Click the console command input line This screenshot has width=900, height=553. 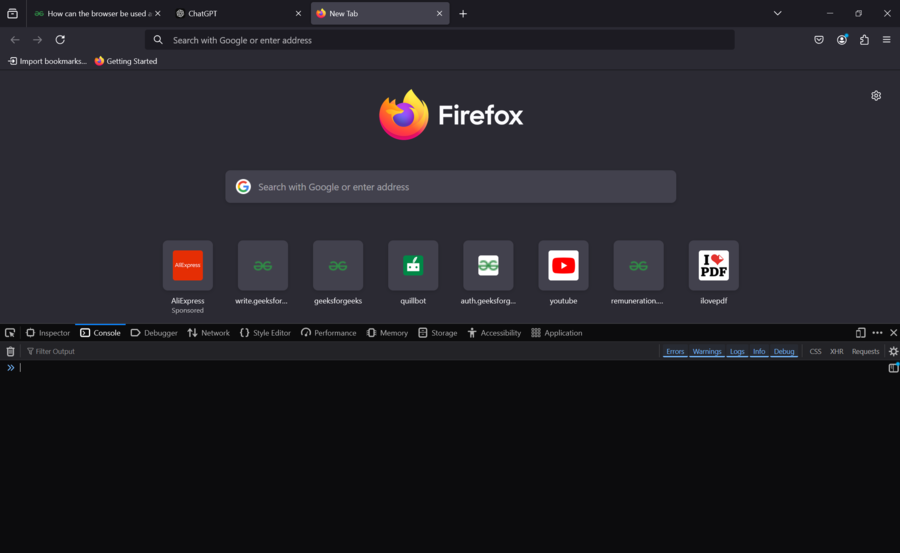[452, 368]
